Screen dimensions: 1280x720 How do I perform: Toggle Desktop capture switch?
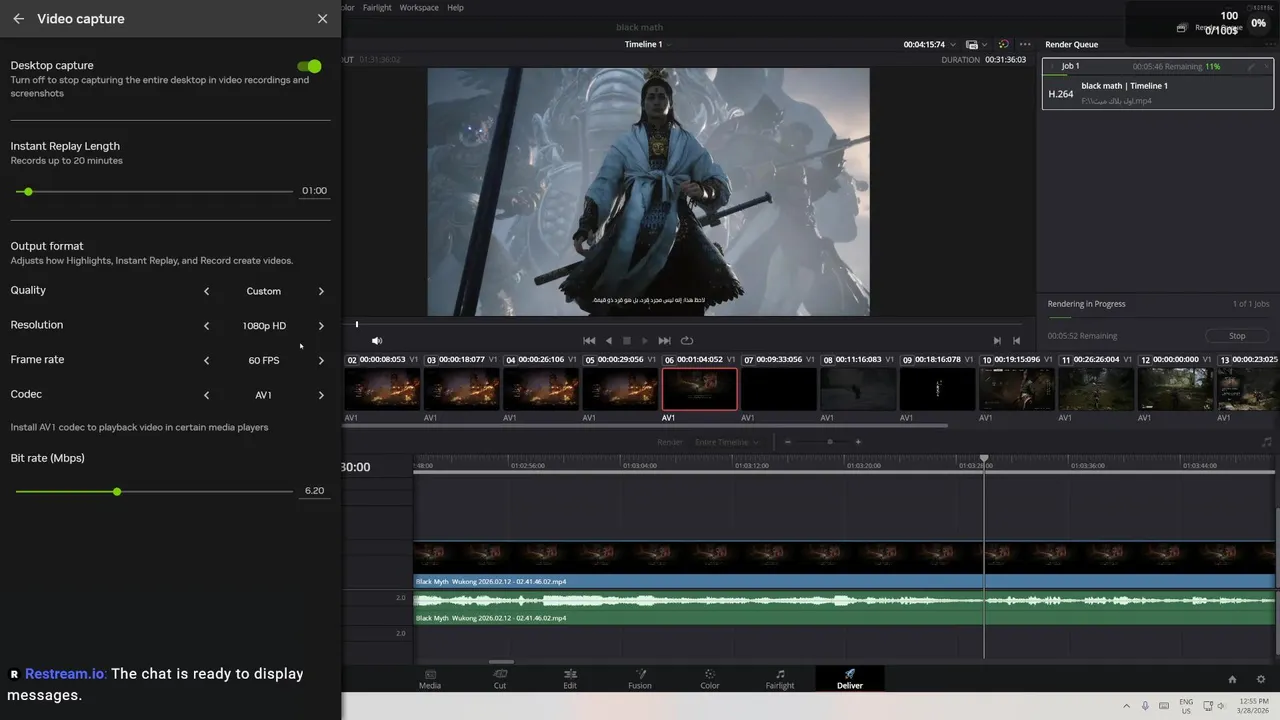[309, 66]
